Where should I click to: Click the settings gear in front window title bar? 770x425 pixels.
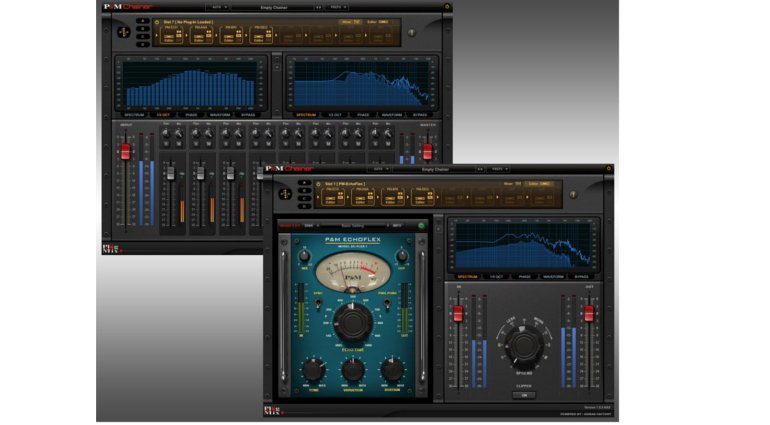pos(608,169)
